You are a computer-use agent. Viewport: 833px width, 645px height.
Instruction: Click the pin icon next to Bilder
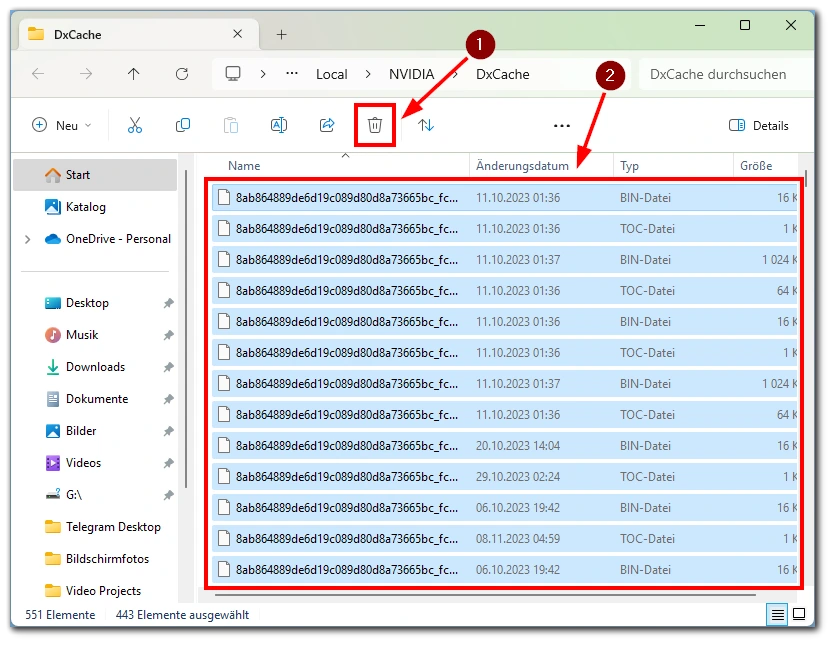coord(168,431)
